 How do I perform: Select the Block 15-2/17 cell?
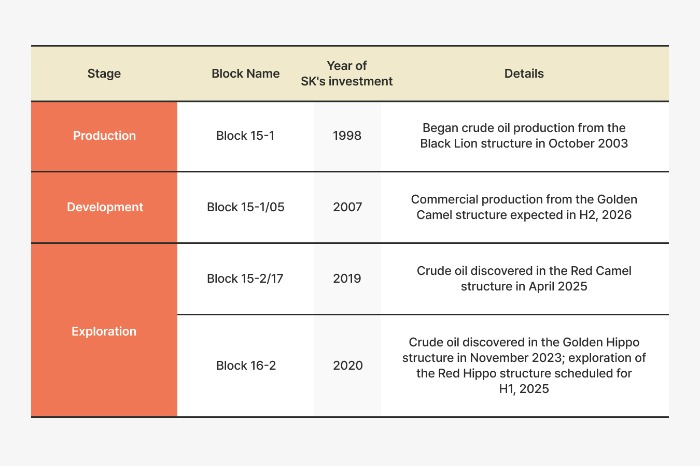(x=245, y=279)
